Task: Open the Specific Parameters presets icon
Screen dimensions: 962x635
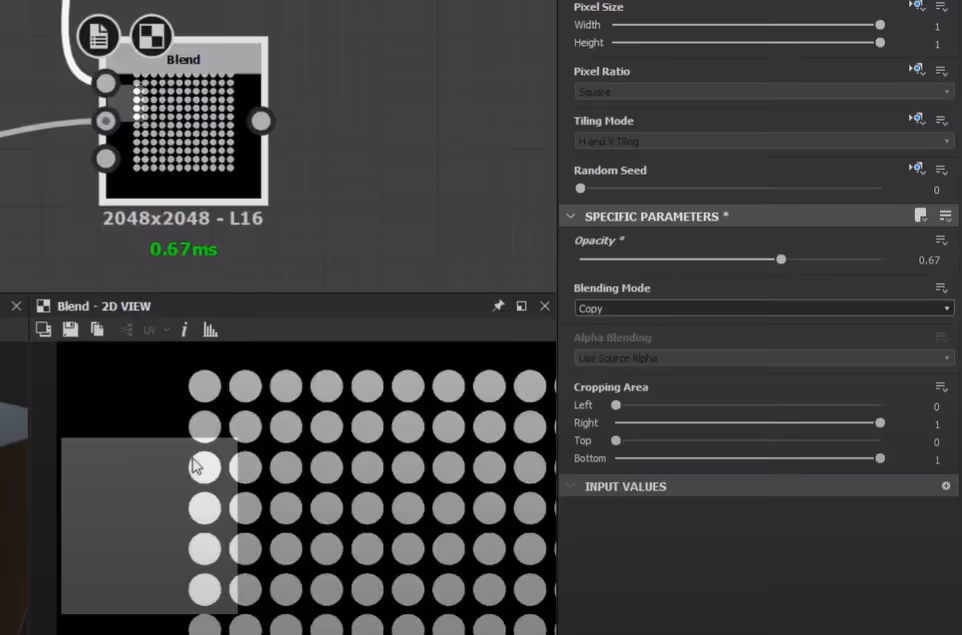Action: [x=921, y=215]
